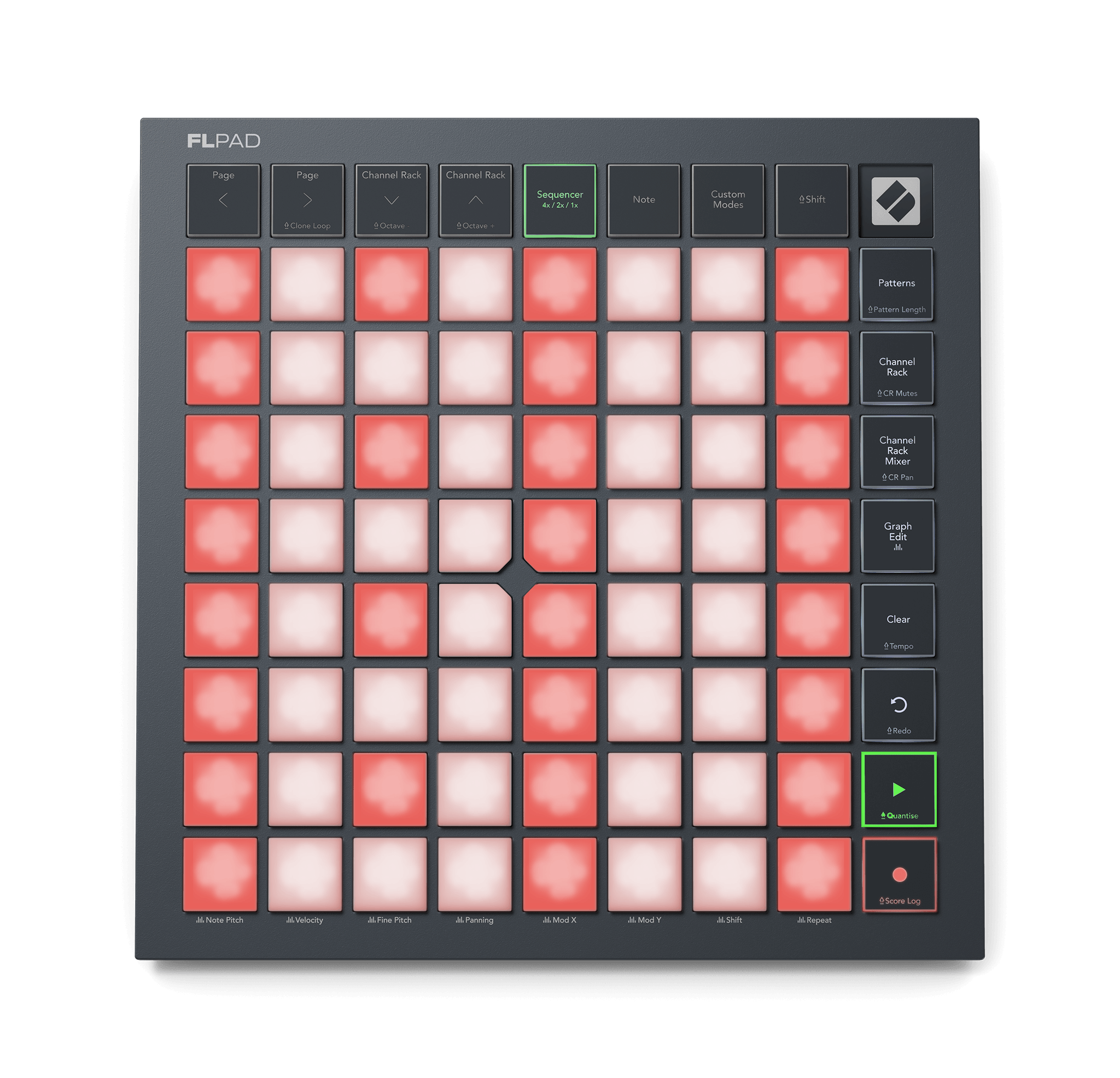Tap the bottom pad above Shift label
Image resolution: width=1120 pixels, height=1078 pixels.
[x=730, y=874]
